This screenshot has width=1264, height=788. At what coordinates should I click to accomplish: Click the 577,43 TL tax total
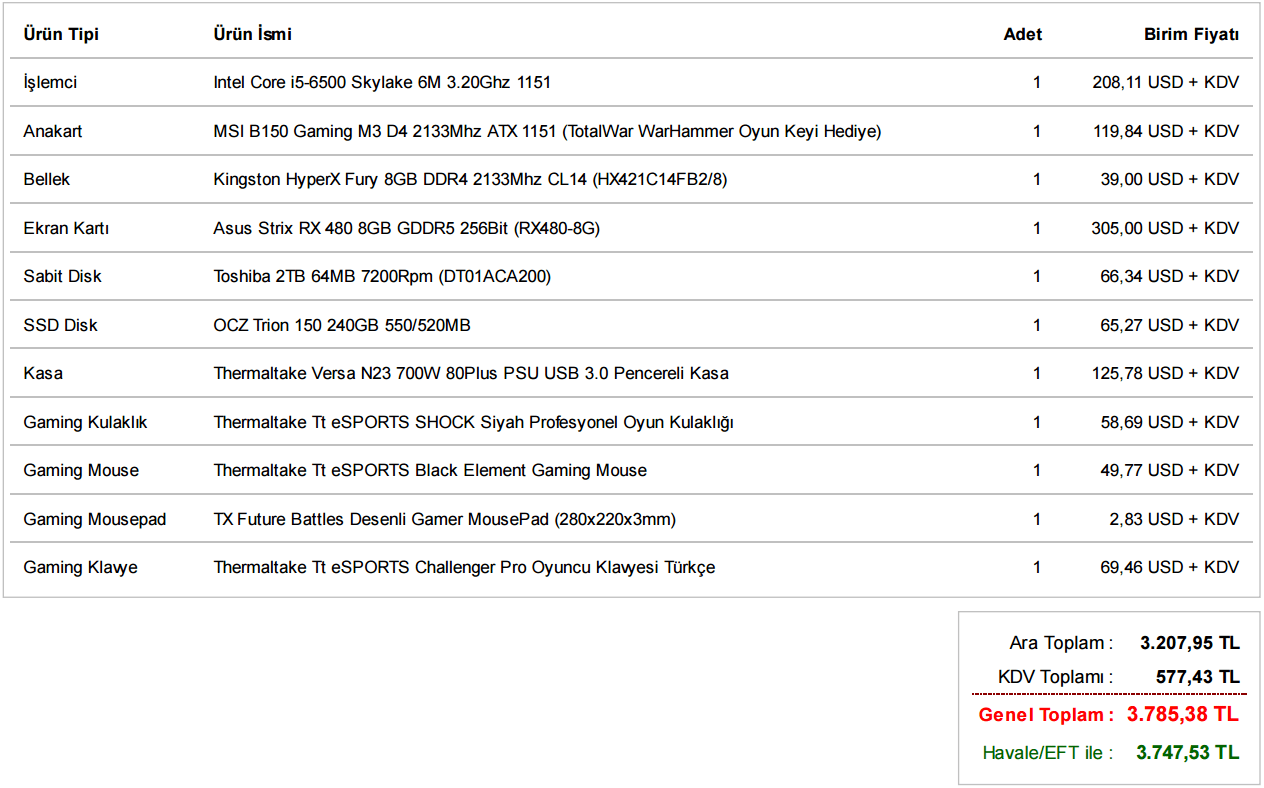[1198, 677]
